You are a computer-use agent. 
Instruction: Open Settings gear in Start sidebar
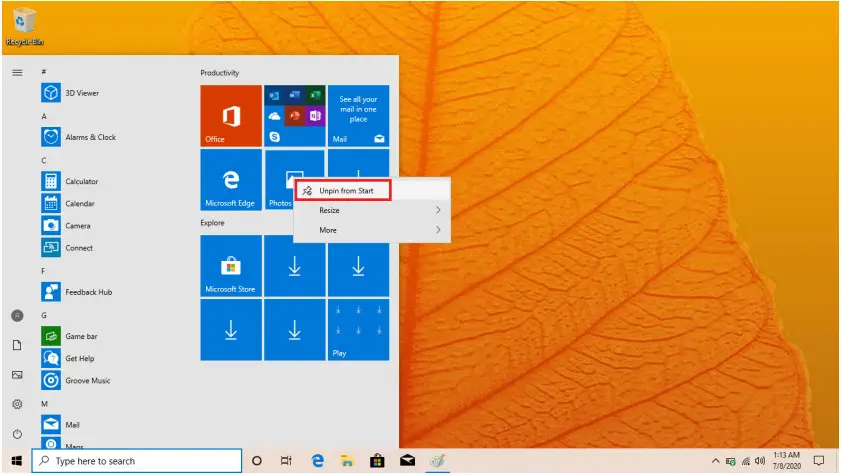point(17,404)
